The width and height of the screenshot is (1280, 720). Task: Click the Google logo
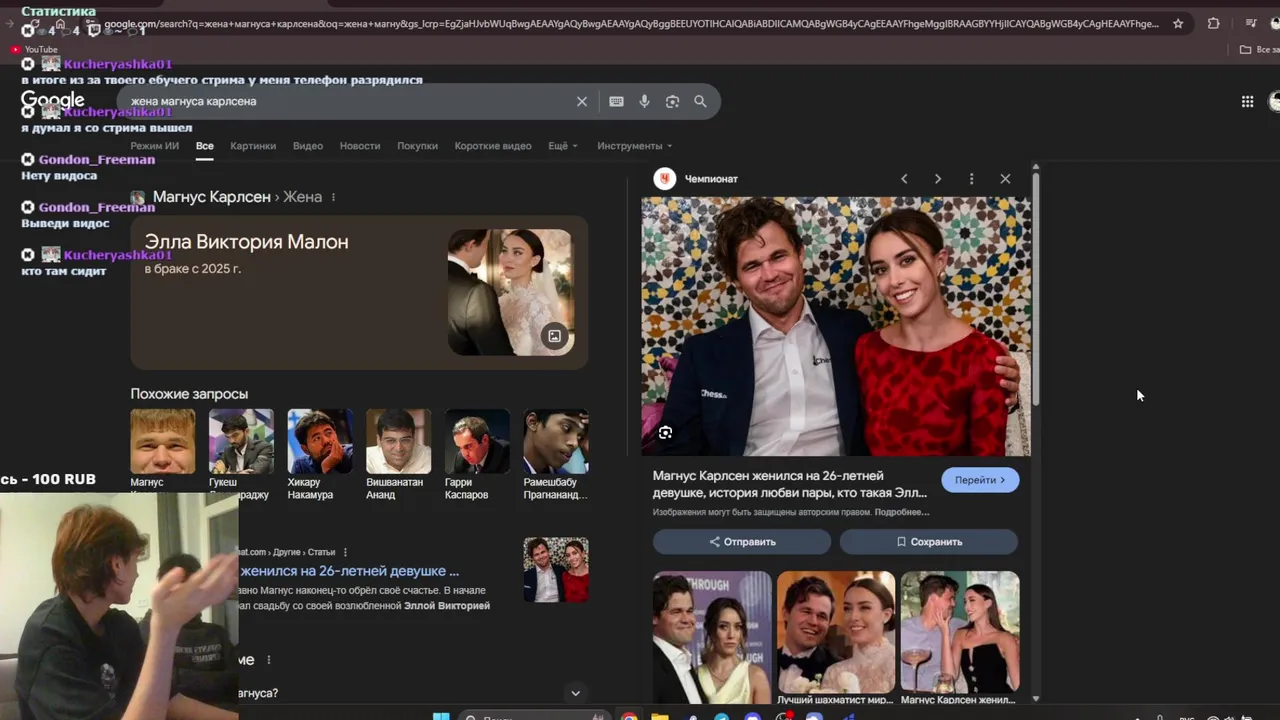[53, 101]
